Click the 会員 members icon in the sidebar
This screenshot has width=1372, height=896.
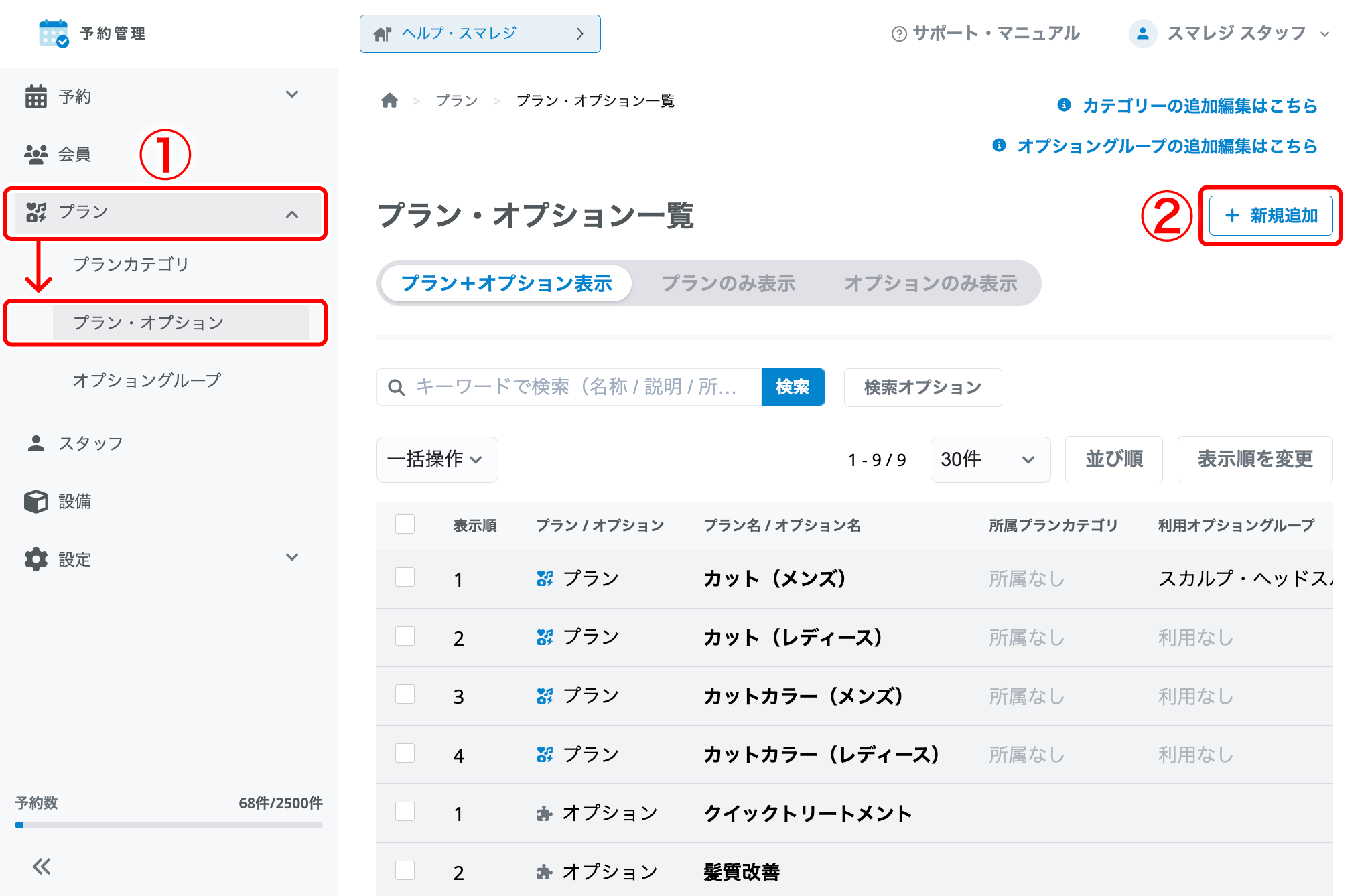point(36,154)
